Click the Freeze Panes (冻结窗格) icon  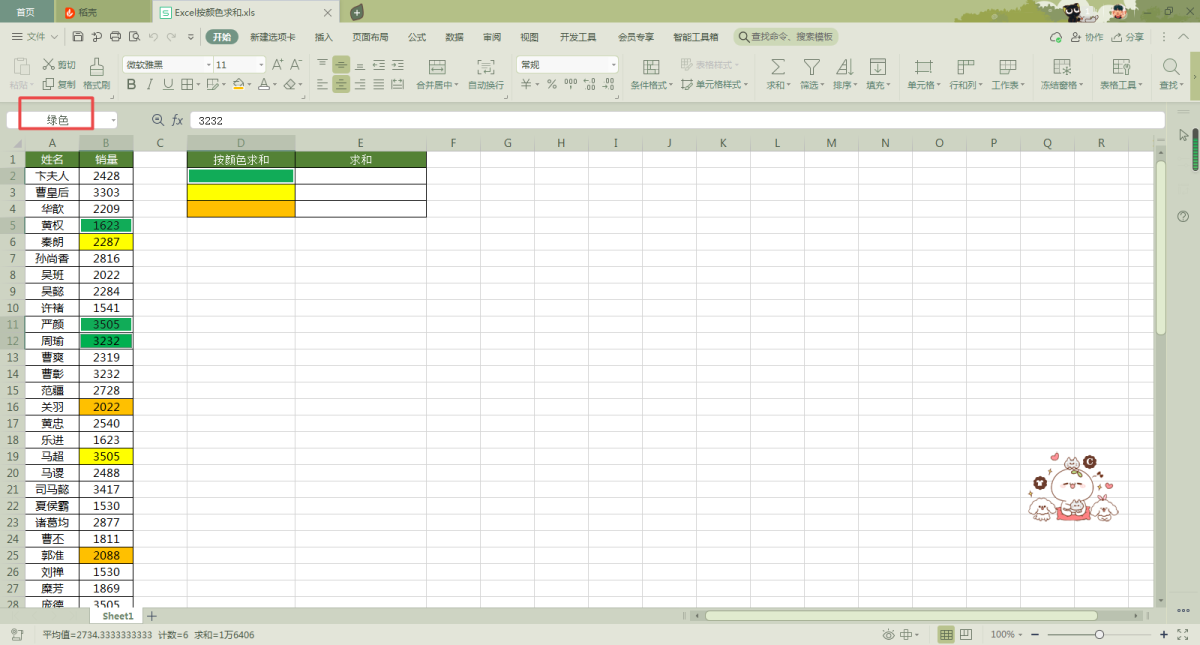(x=1062, y=67)
